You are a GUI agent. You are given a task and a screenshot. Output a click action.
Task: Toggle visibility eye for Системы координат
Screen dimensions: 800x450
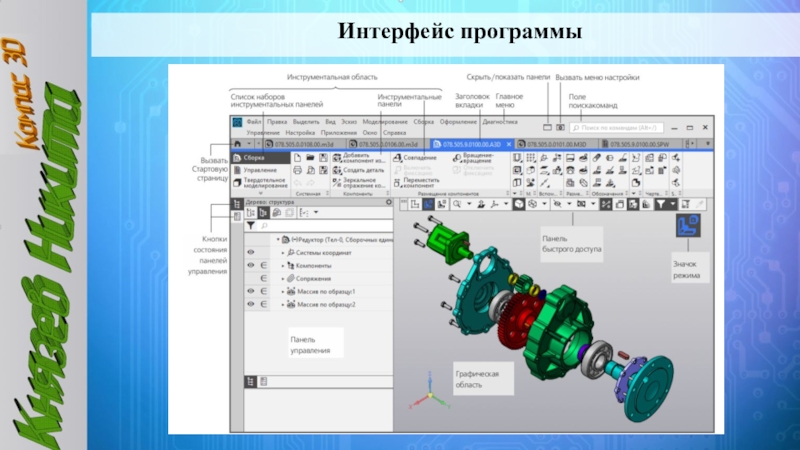pos(251,253)
